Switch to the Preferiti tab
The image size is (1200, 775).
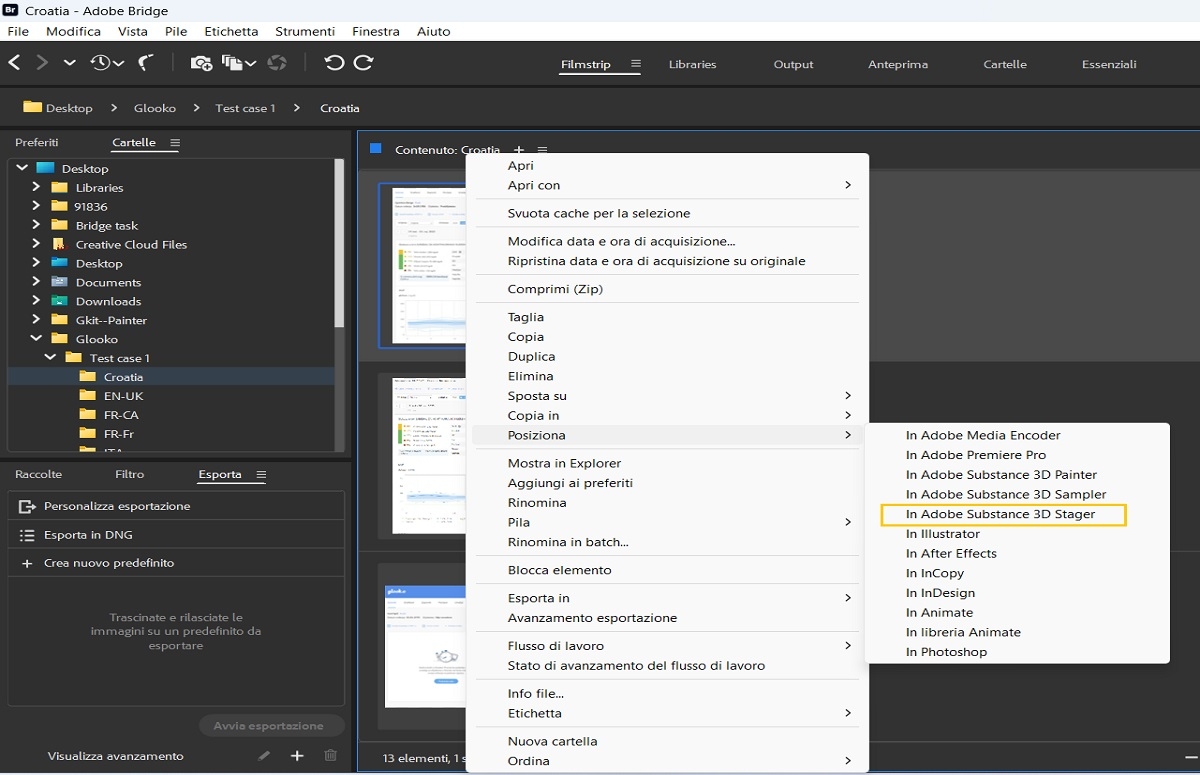click(x=37, y=142)
